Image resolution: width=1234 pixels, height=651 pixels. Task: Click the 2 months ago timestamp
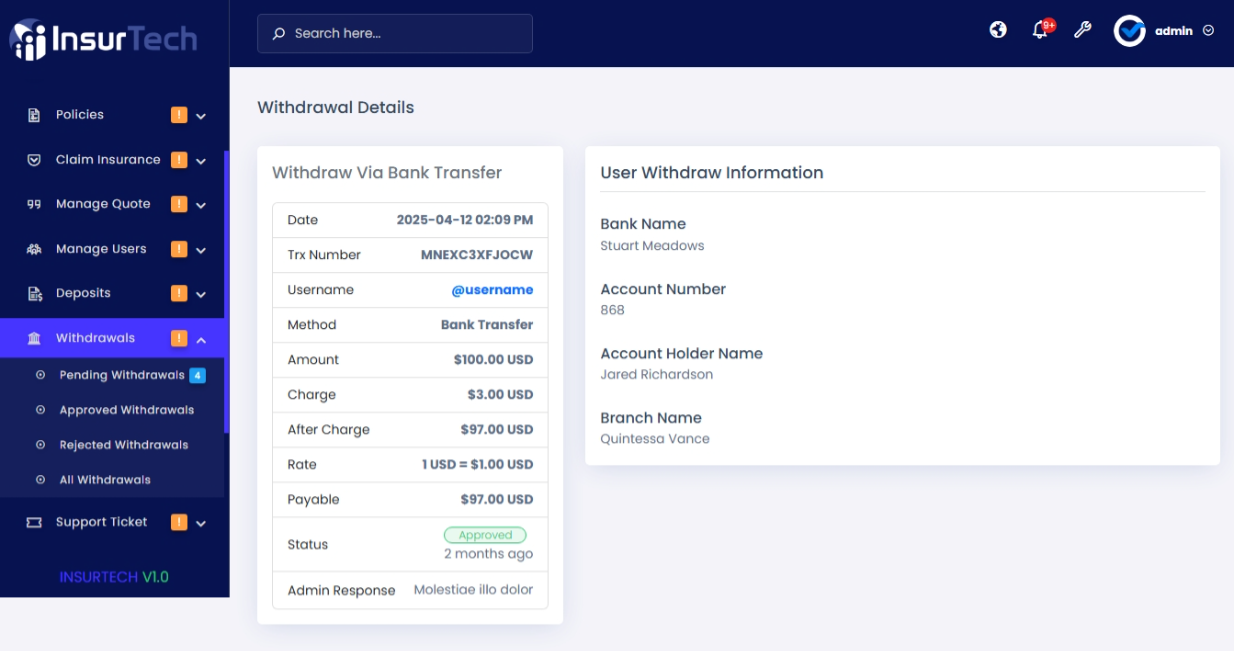pyautogui.click(x=489, y=554)
